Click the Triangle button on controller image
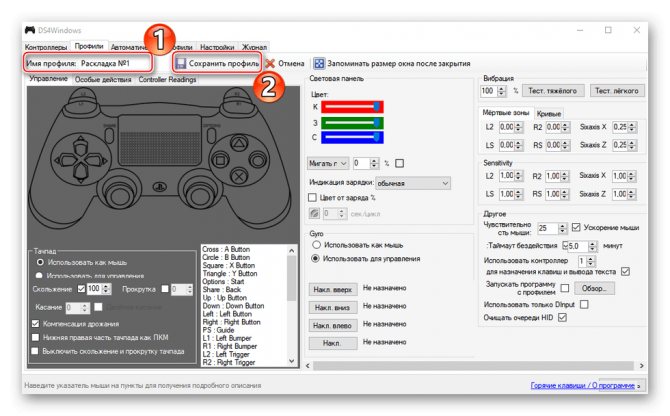670x416 pixels. [239, 143]
